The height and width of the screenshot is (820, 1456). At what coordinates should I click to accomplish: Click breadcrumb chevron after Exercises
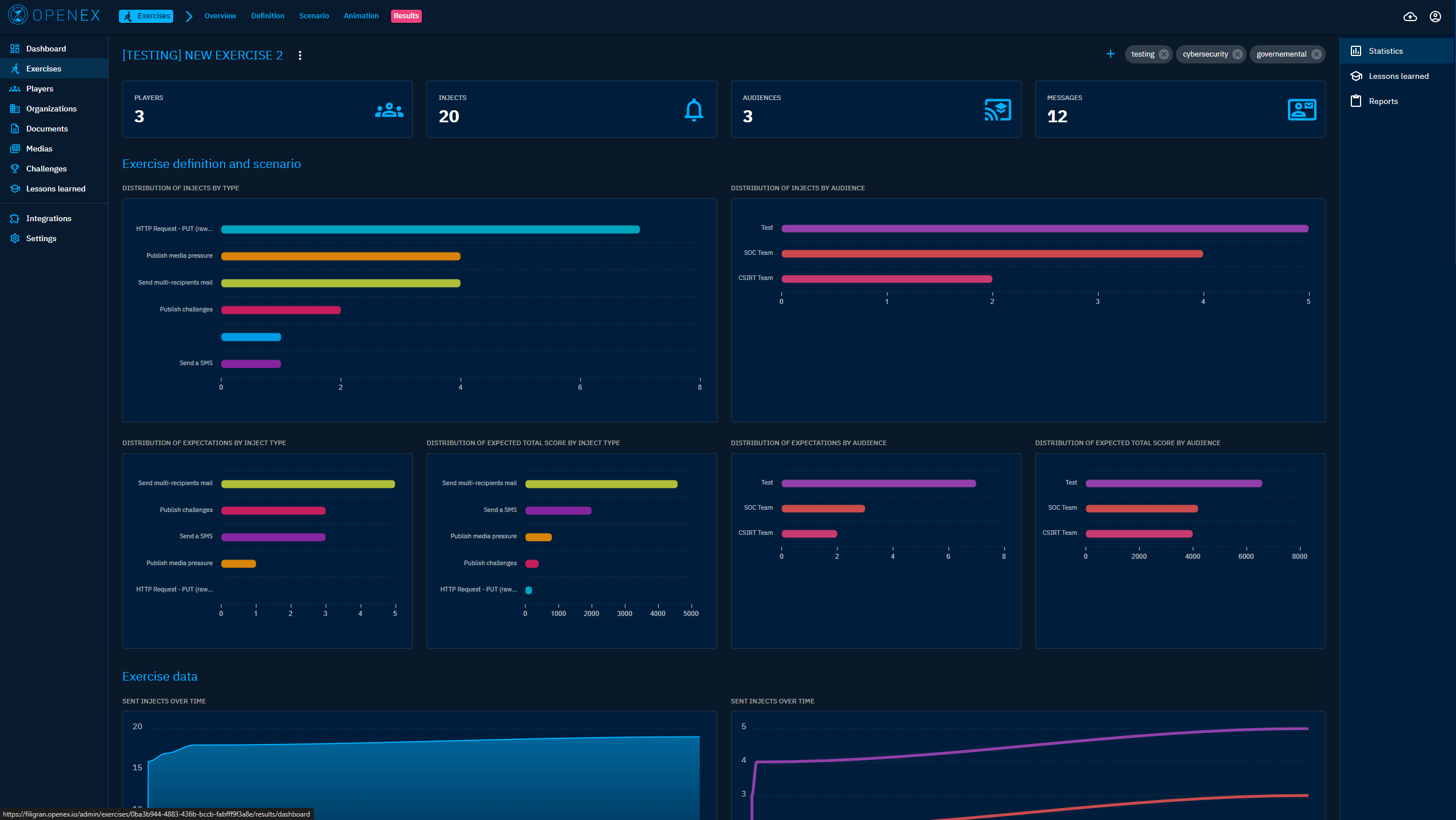189,16
